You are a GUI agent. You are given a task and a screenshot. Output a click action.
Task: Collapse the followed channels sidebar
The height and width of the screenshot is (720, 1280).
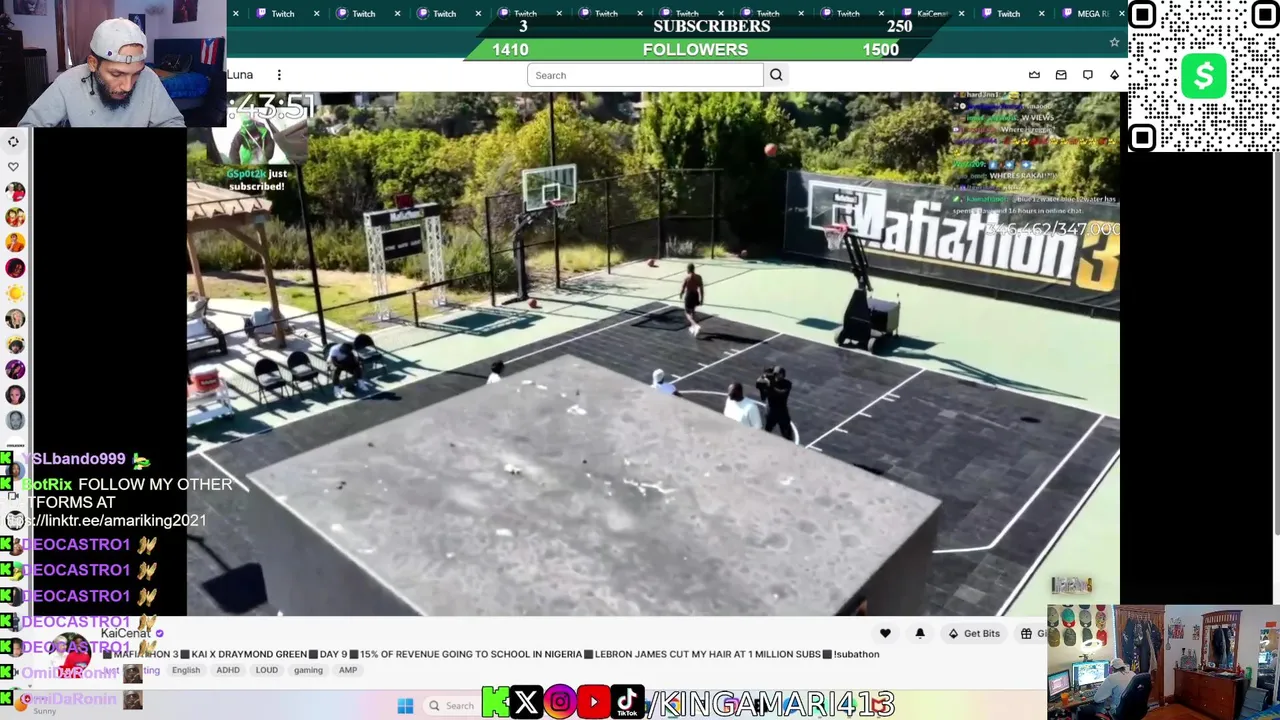14,141
